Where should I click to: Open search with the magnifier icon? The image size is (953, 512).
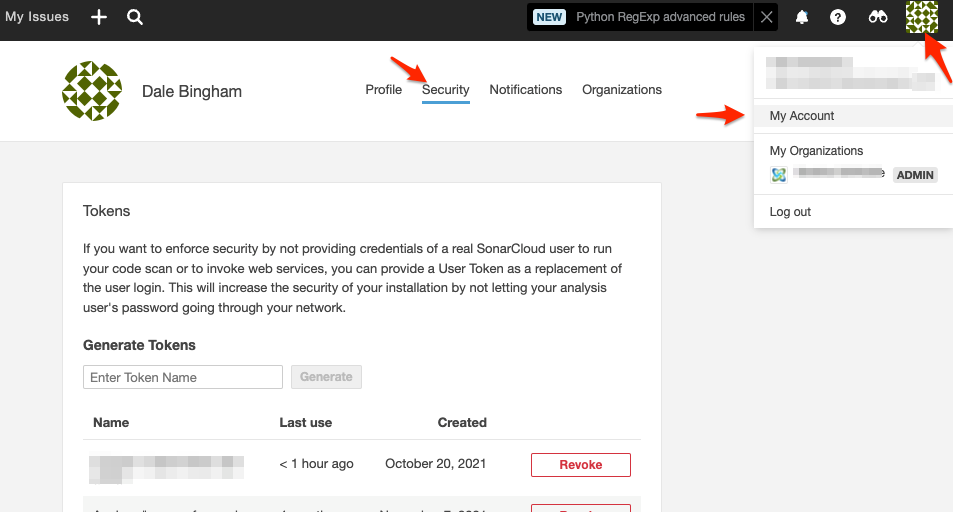(135, 17)
